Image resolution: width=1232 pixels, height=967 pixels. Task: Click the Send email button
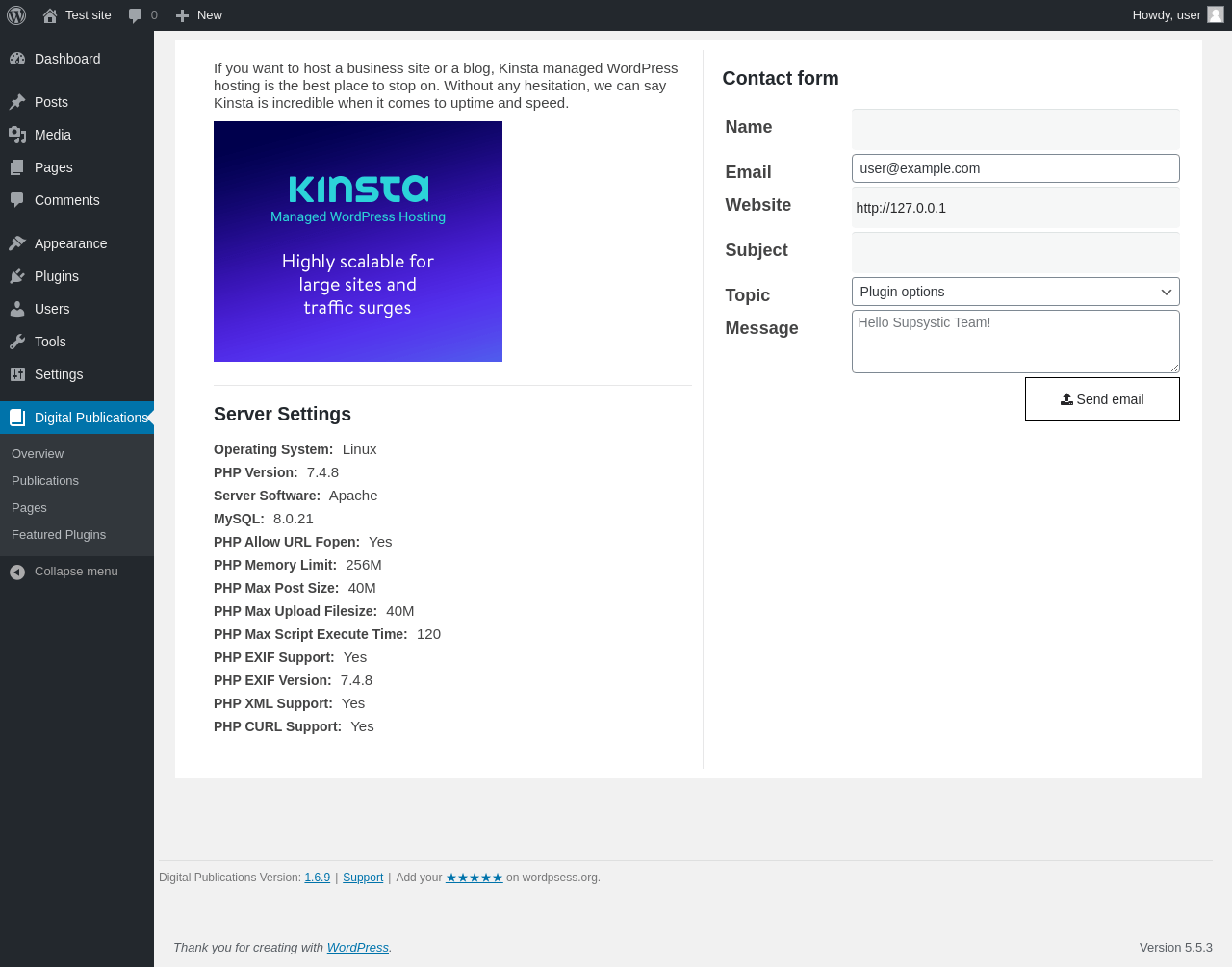point(1102,399)
